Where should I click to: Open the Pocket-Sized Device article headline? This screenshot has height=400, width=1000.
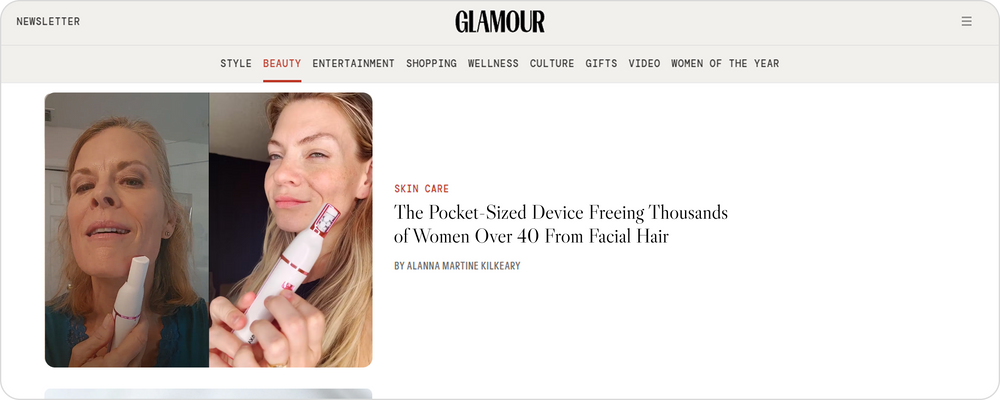point(561,225)
